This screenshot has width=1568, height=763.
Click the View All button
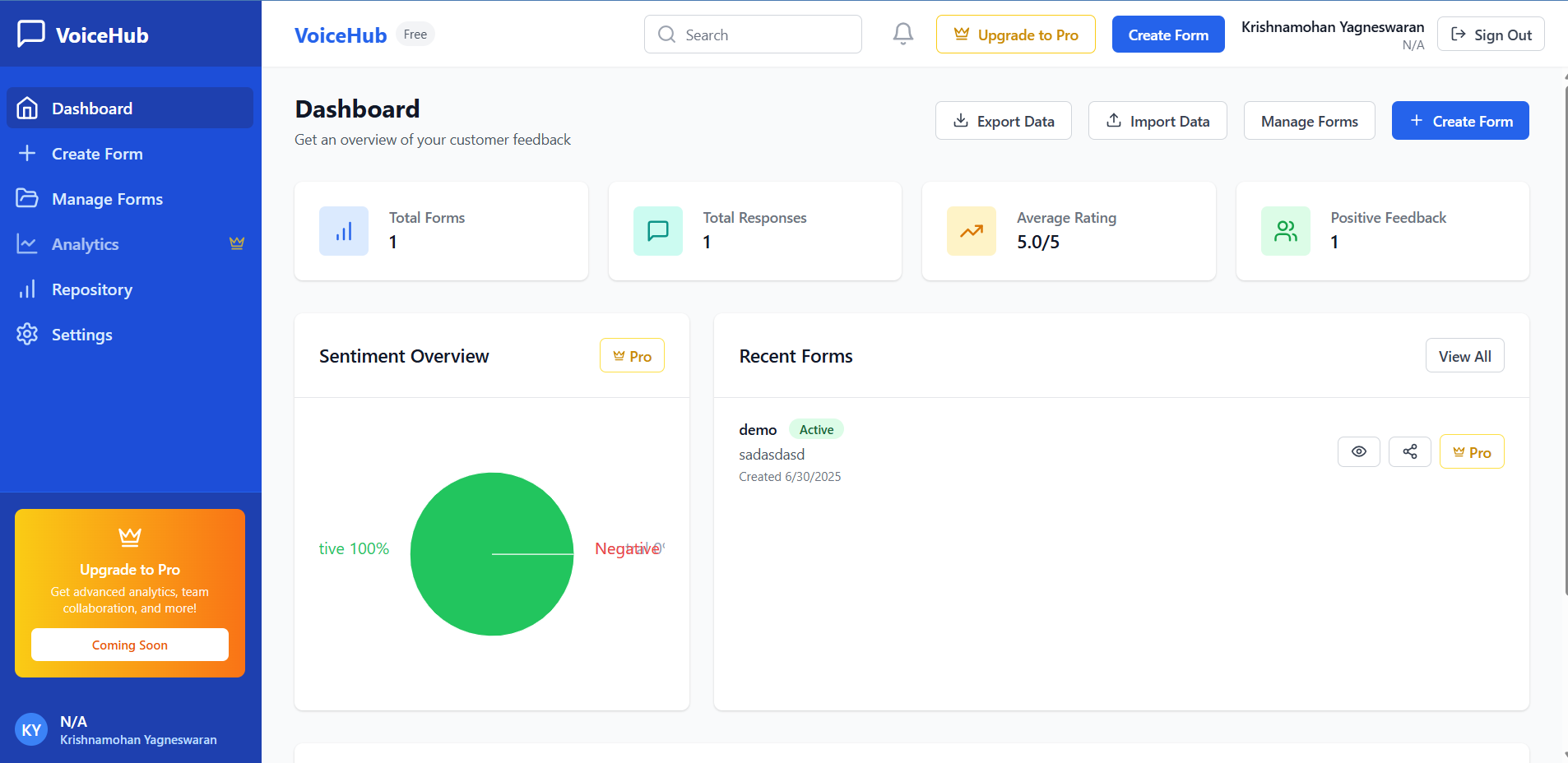click(1465, 355)
